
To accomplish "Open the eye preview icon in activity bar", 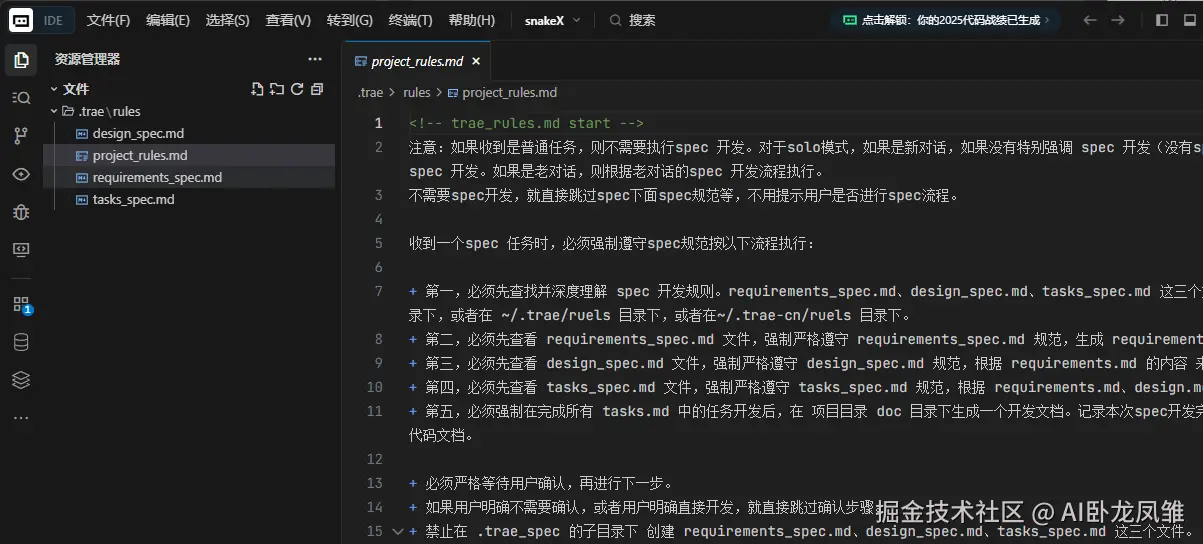I will click(21, 174).
